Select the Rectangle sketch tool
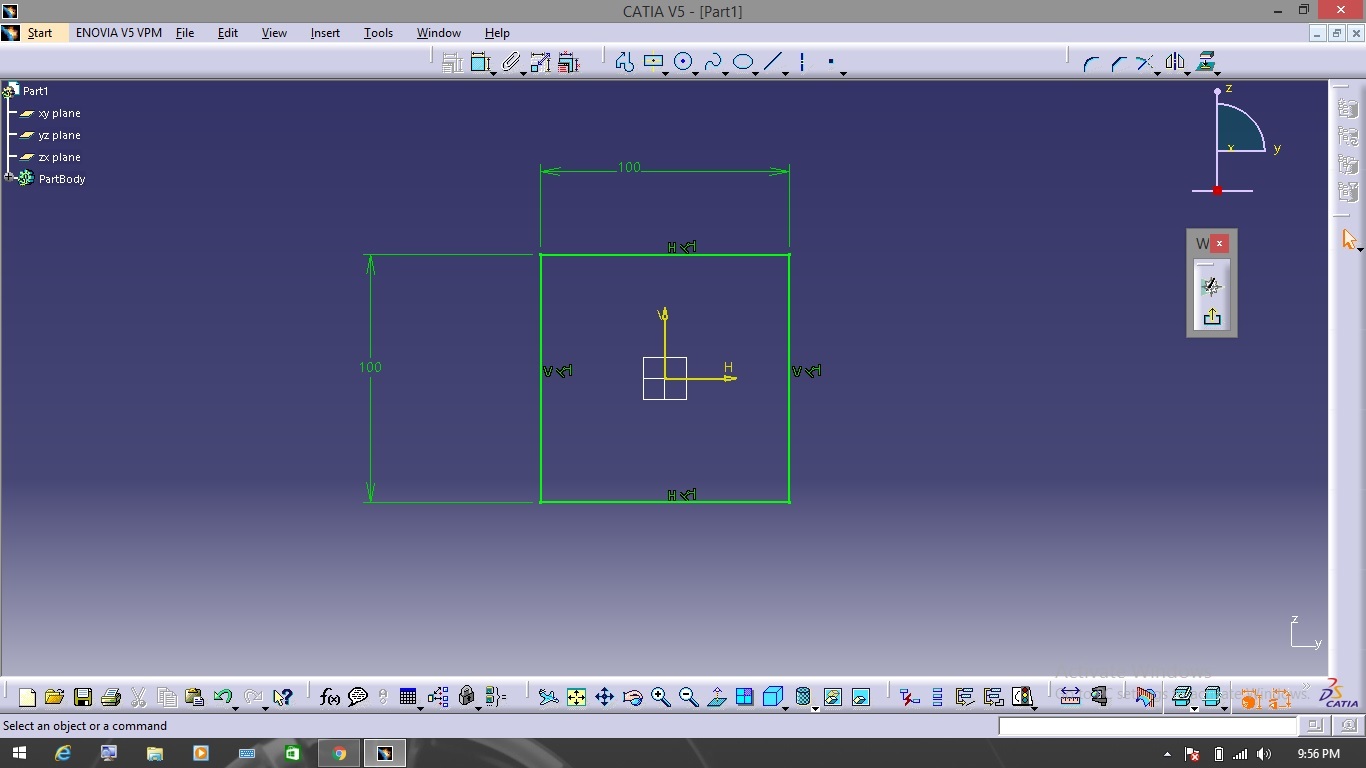The image size is (1366, 768). pos(653,62)
